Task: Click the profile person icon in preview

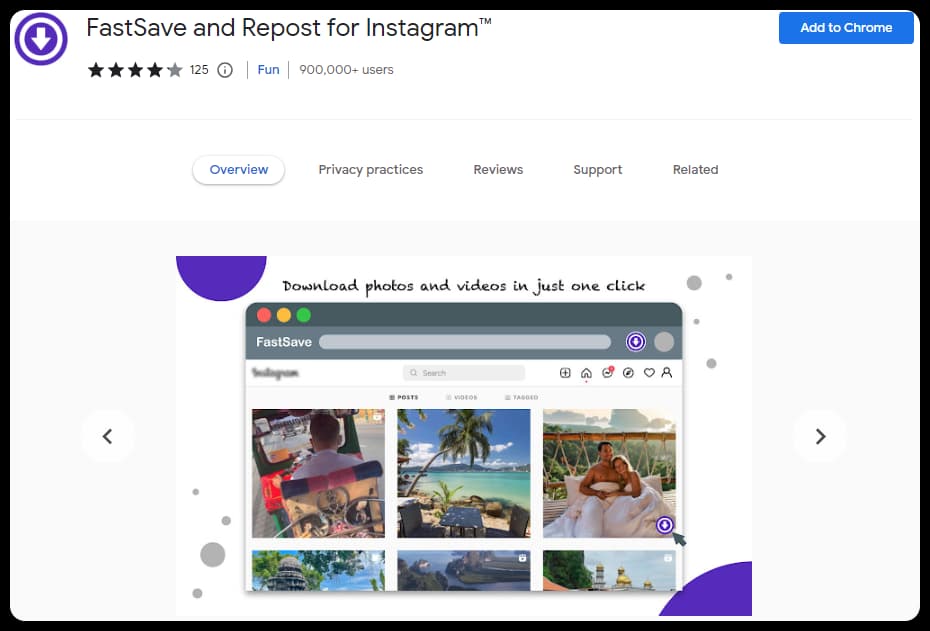Action: pos(667,372)
